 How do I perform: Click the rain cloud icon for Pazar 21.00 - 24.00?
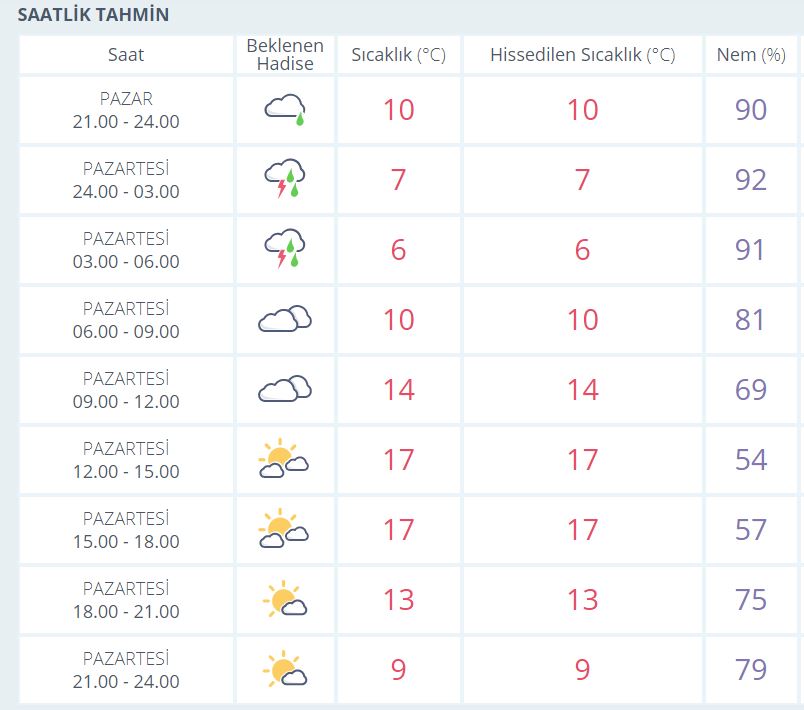[x=285, y=110]
